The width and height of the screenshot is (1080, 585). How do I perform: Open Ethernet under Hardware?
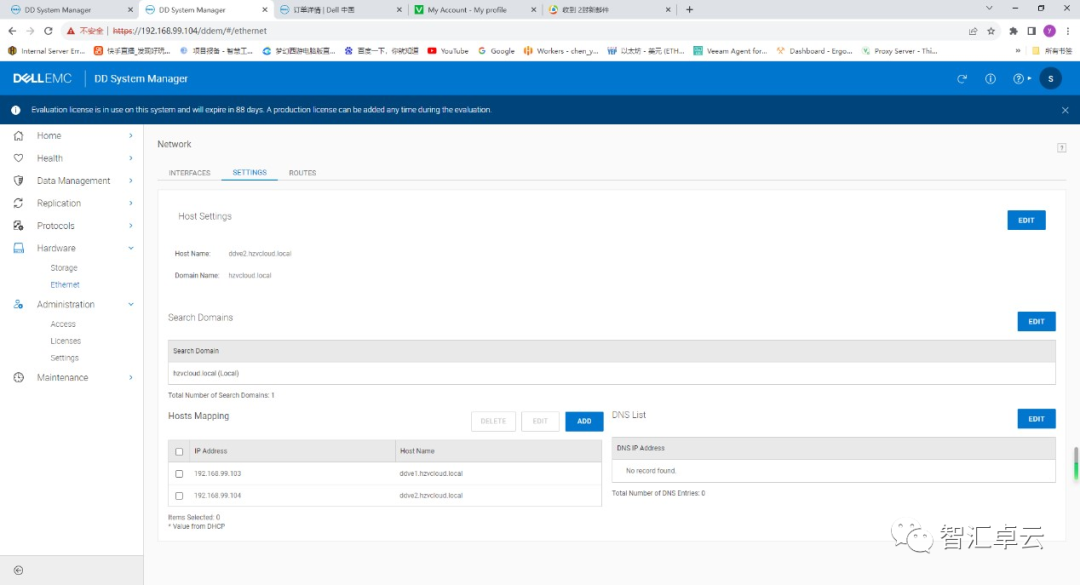click(65, 285)
